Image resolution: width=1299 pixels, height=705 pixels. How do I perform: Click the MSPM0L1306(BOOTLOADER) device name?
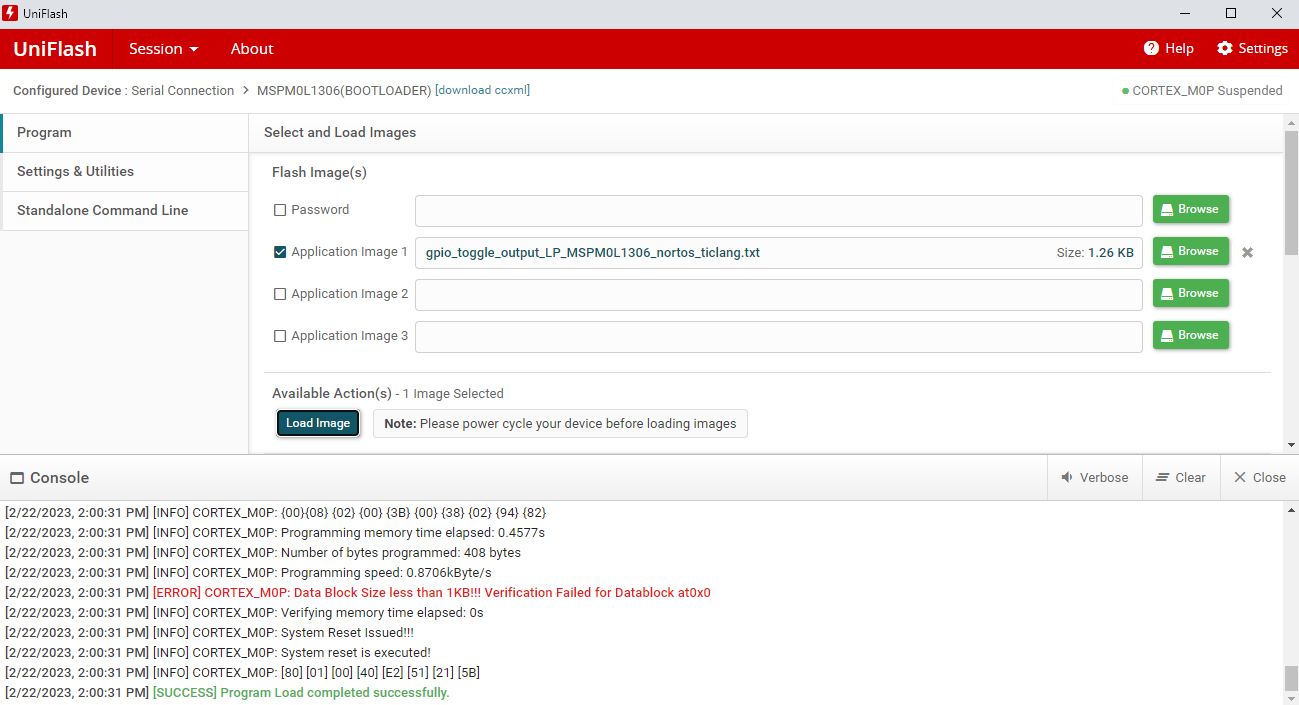click(344, 90)
